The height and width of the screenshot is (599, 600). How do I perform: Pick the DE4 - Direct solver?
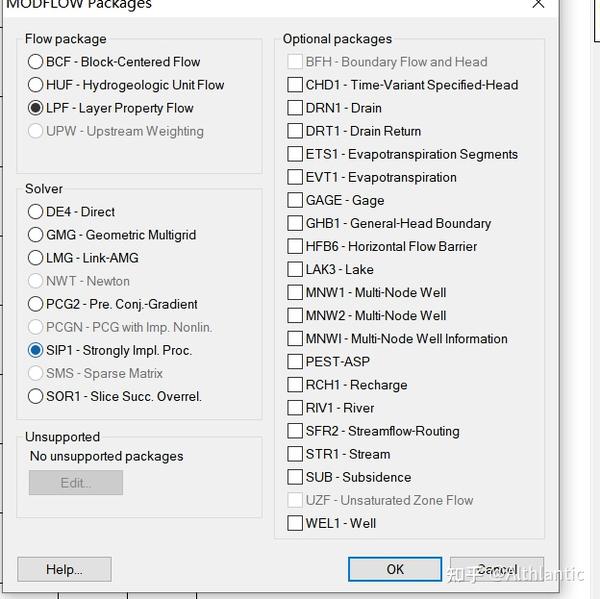coord(36,212)
